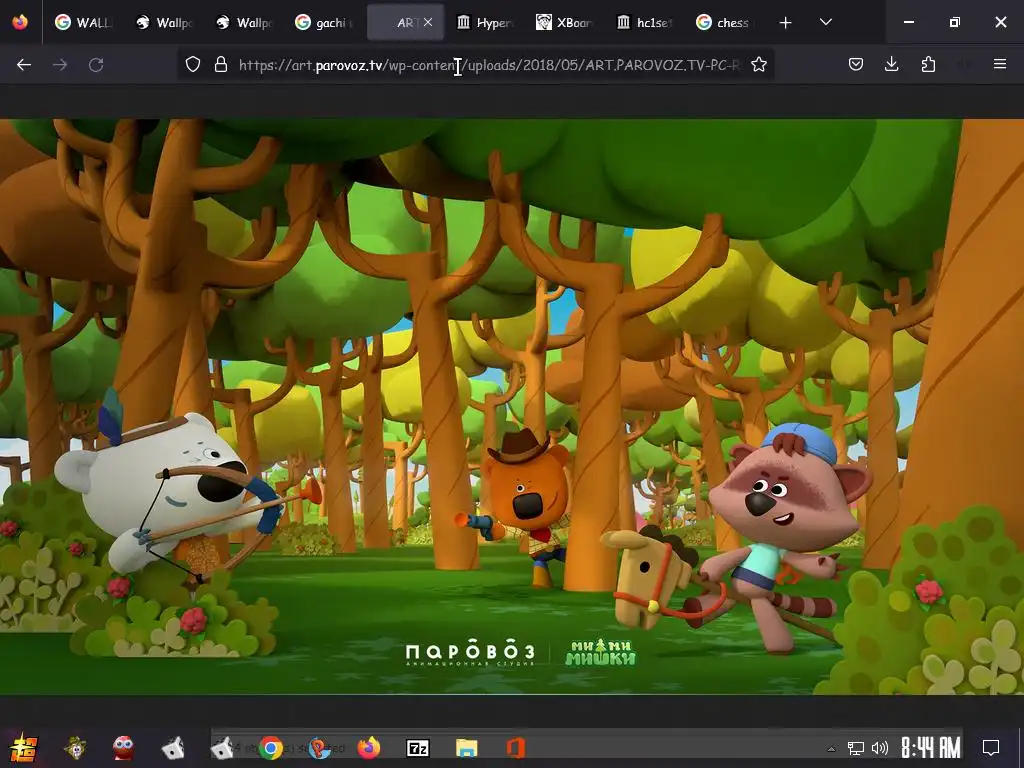Open the Firefox View icon

pos(20,22)
